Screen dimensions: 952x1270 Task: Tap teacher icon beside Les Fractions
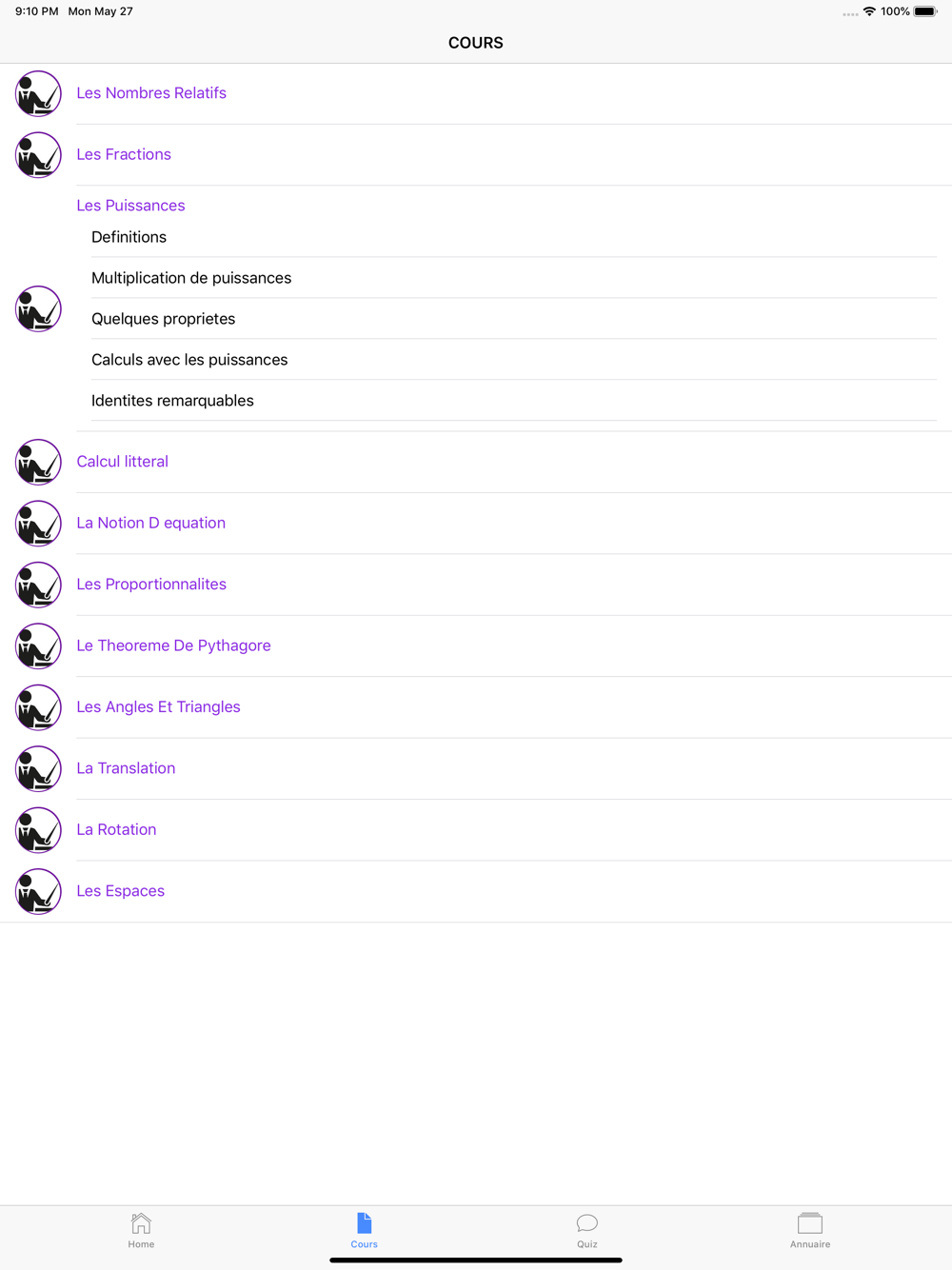(x=38, y=155)
